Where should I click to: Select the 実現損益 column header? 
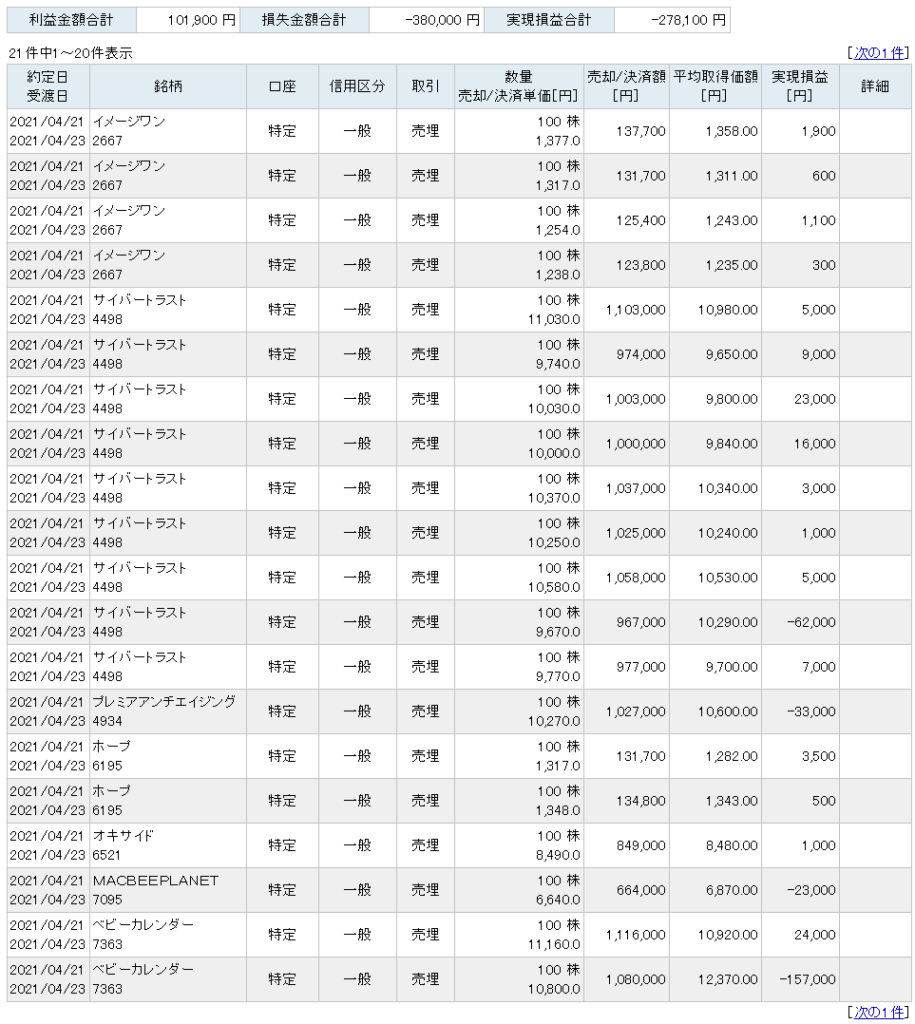coord(800,86)
